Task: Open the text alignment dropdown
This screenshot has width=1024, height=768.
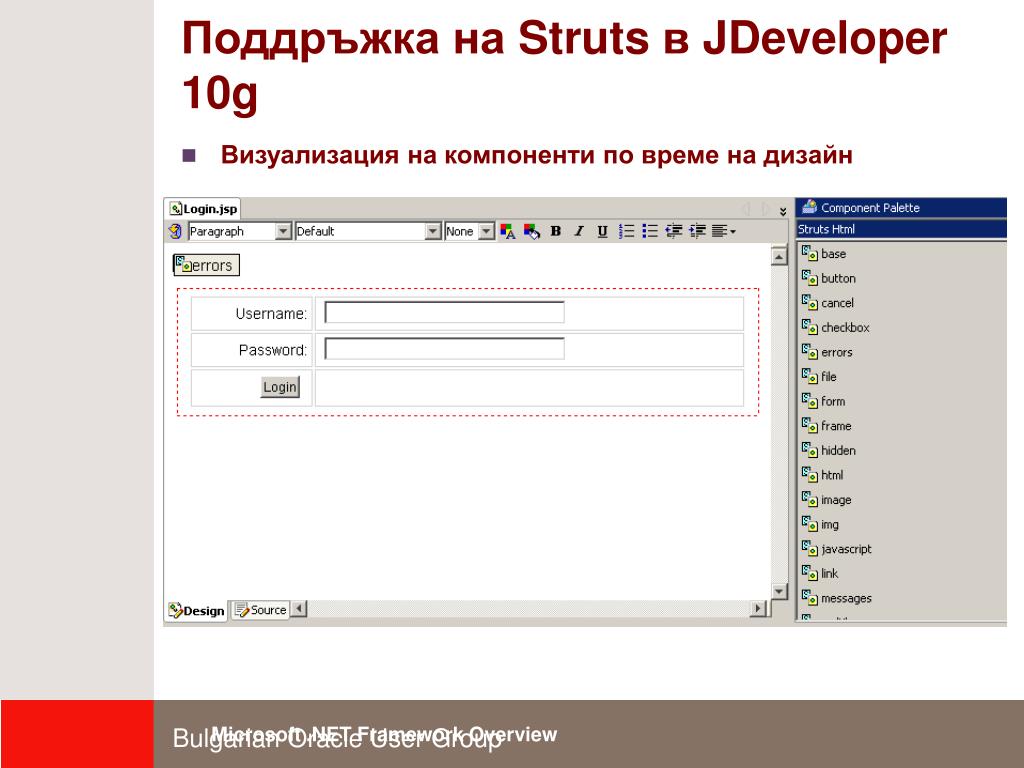Action: coord(724,231)
